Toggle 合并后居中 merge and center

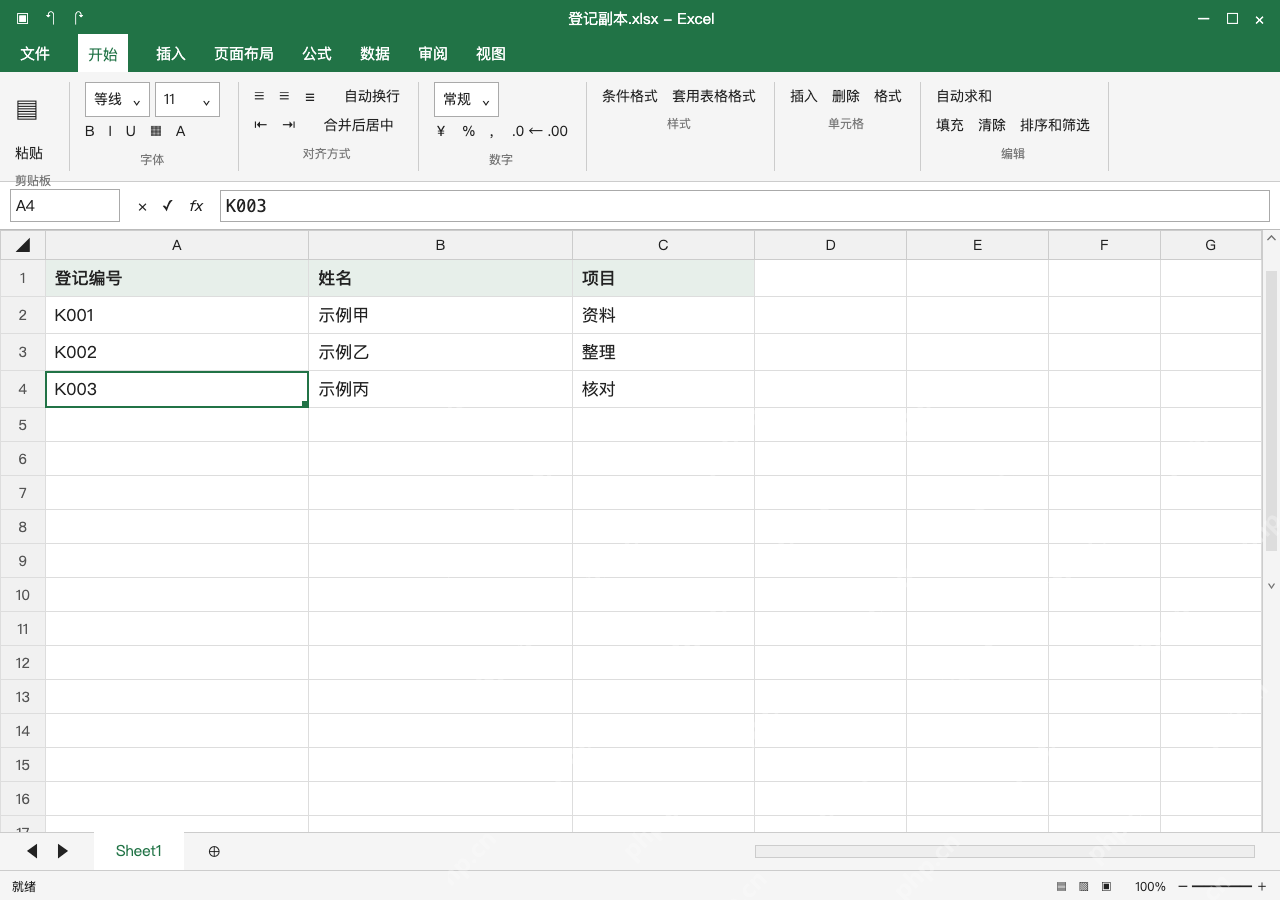click(x=359, y=125)
